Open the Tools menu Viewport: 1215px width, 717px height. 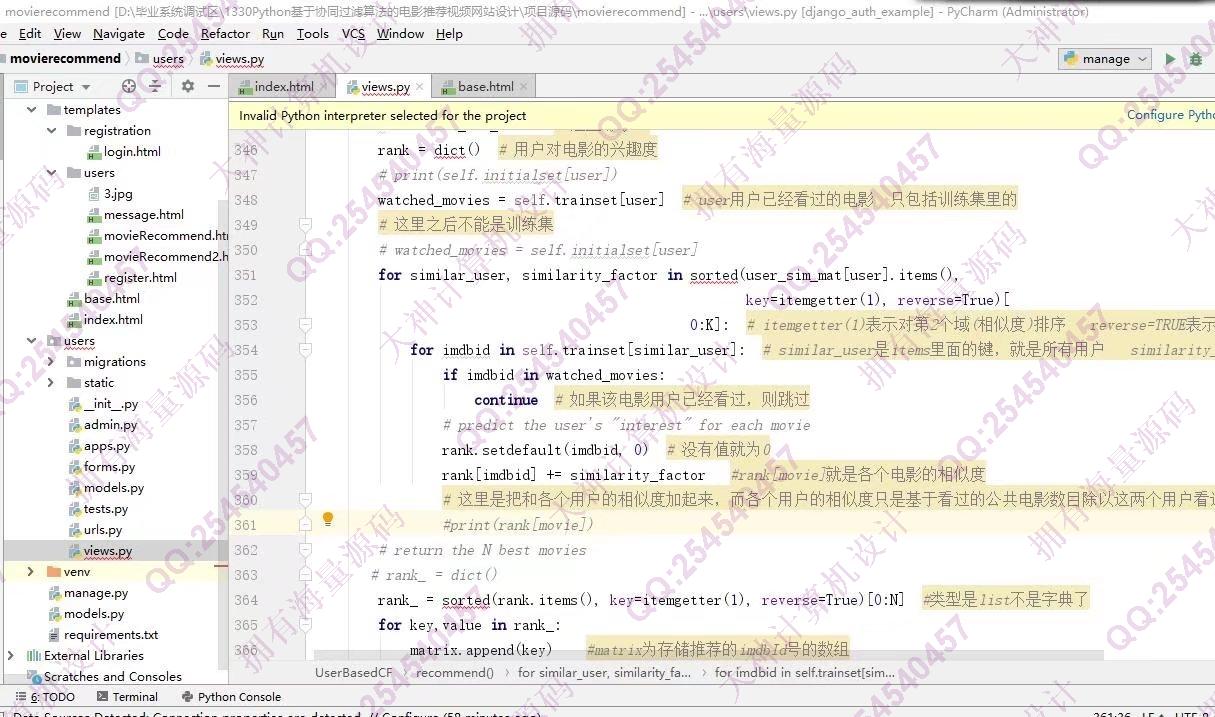tap(312, 33)
